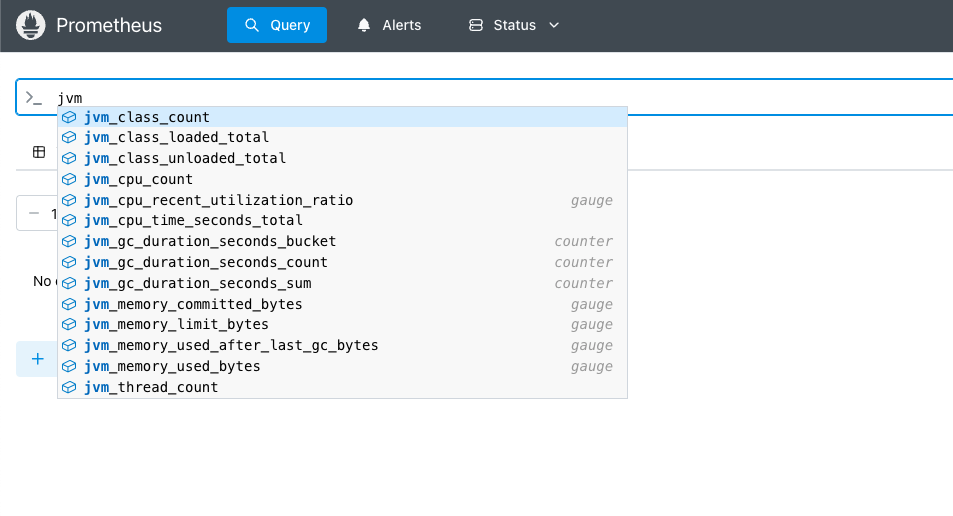Click the Status chevron arrow
953x516 pixels.
(x=554, y=26)
